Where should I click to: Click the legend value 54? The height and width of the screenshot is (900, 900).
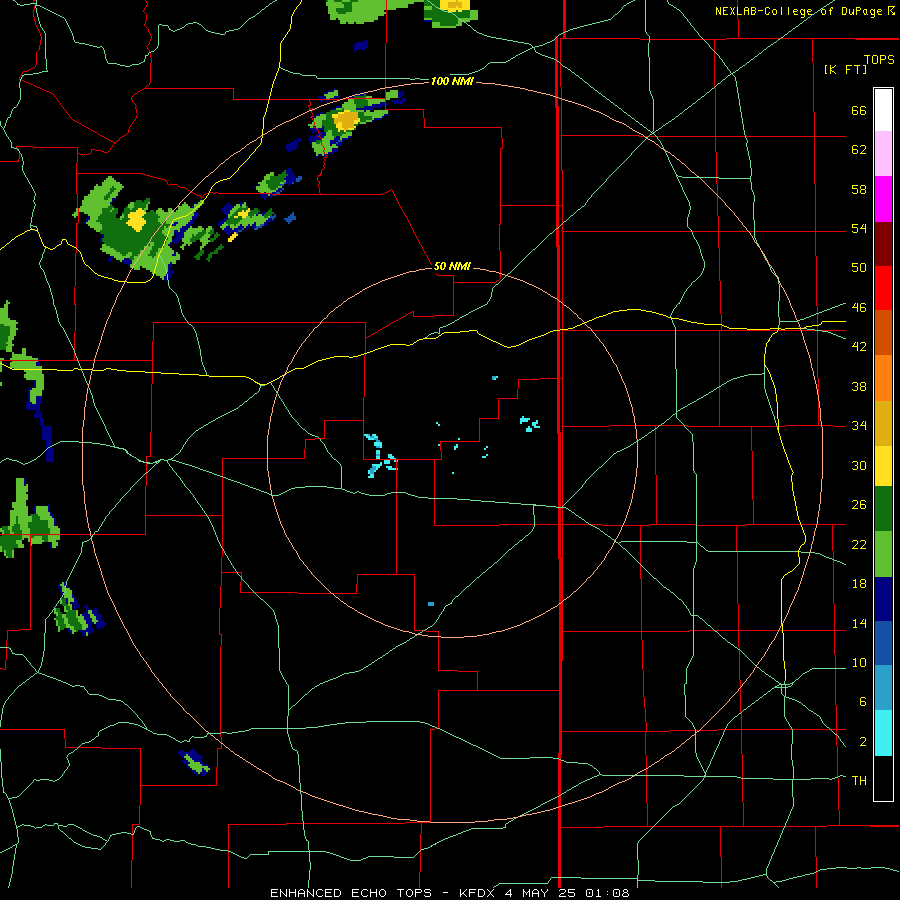pyautogui.click(x=859, y=228)
